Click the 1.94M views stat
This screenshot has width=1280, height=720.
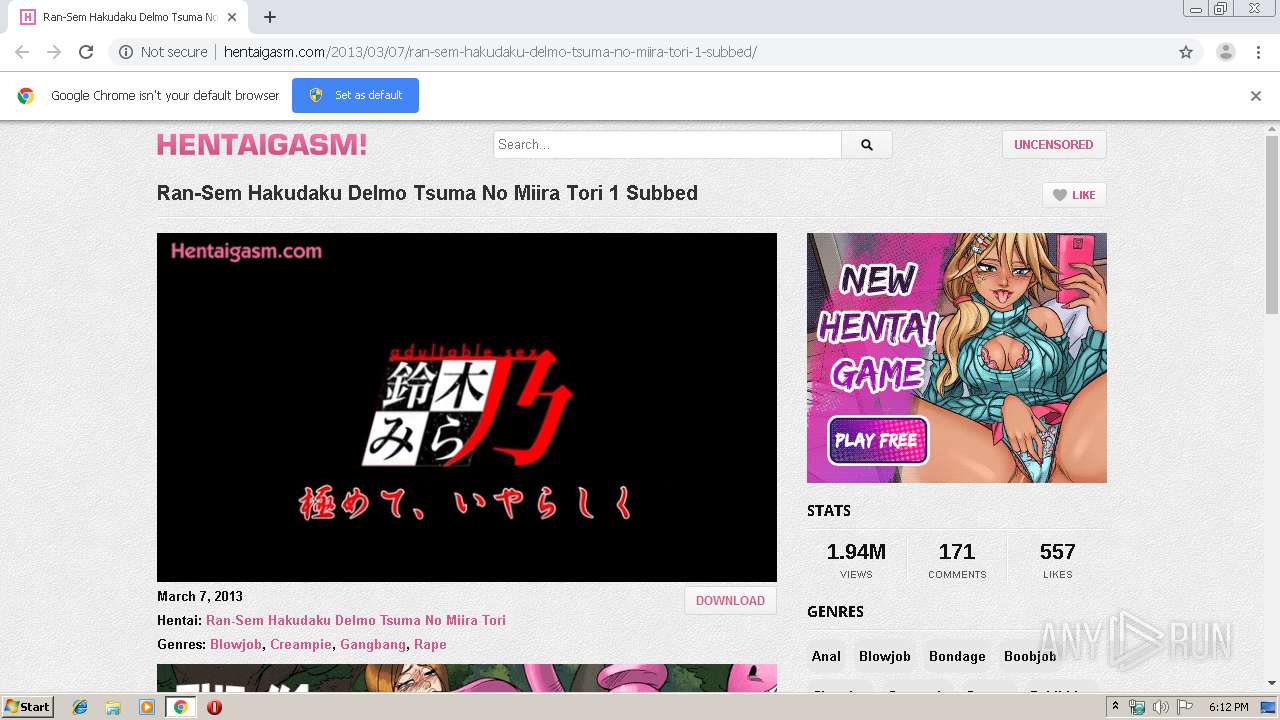856,560
